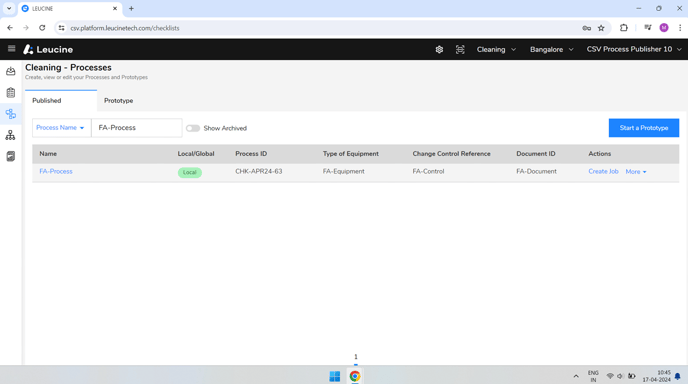Select the processes flow icon in sidebar
The height and width of the screenshot is (384, 688).
coord(11,114)
